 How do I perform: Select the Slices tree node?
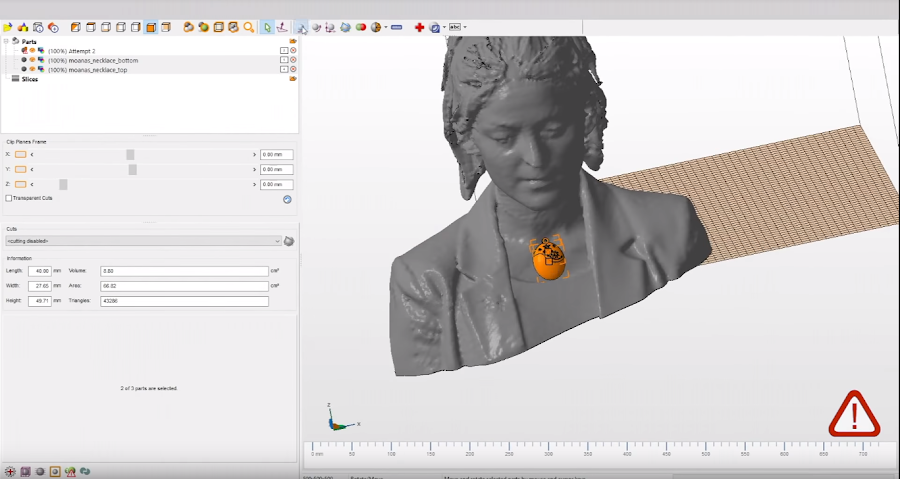click(30, 79)
